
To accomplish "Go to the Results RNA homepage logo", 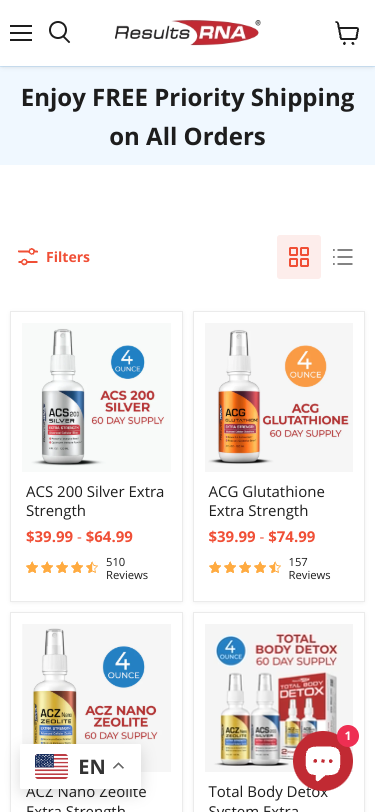I will click(x=188, y=33).
